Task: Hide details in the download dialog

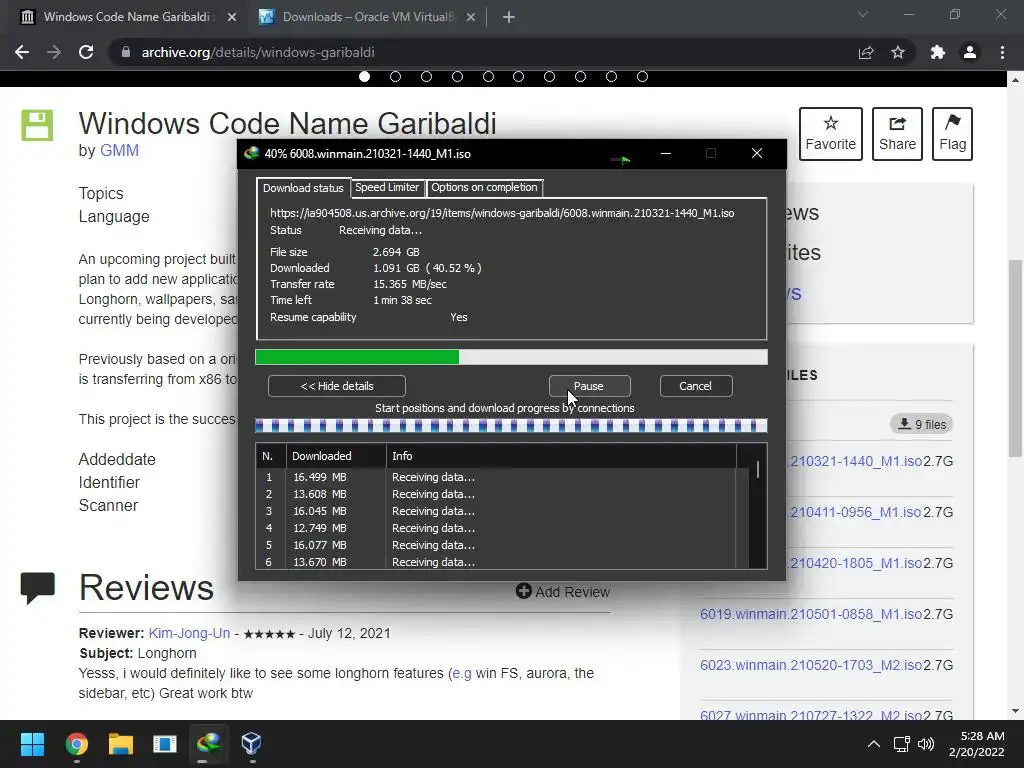Action: click(x=337, y=386)
